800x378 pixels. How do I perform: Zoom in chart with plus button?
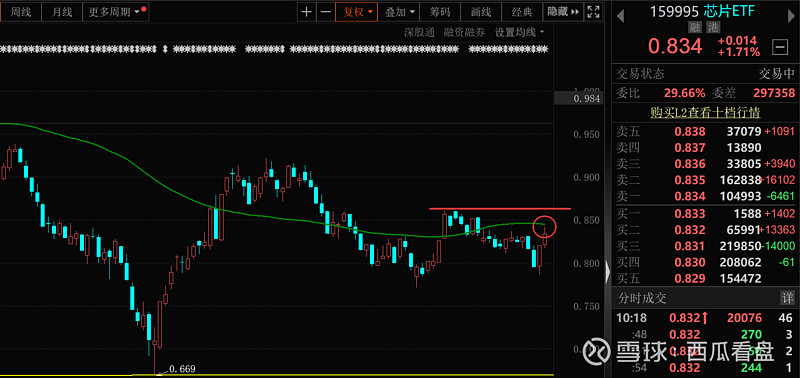click(x=306, y=12)
